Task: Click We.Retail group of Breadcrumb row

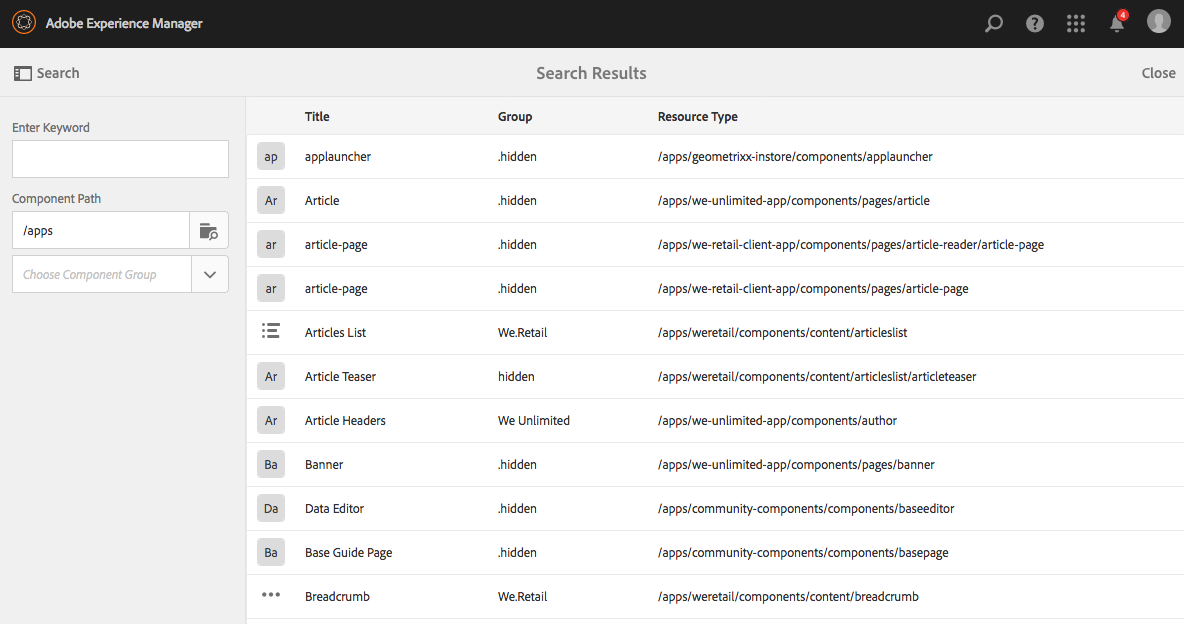Action: [523, 596]
